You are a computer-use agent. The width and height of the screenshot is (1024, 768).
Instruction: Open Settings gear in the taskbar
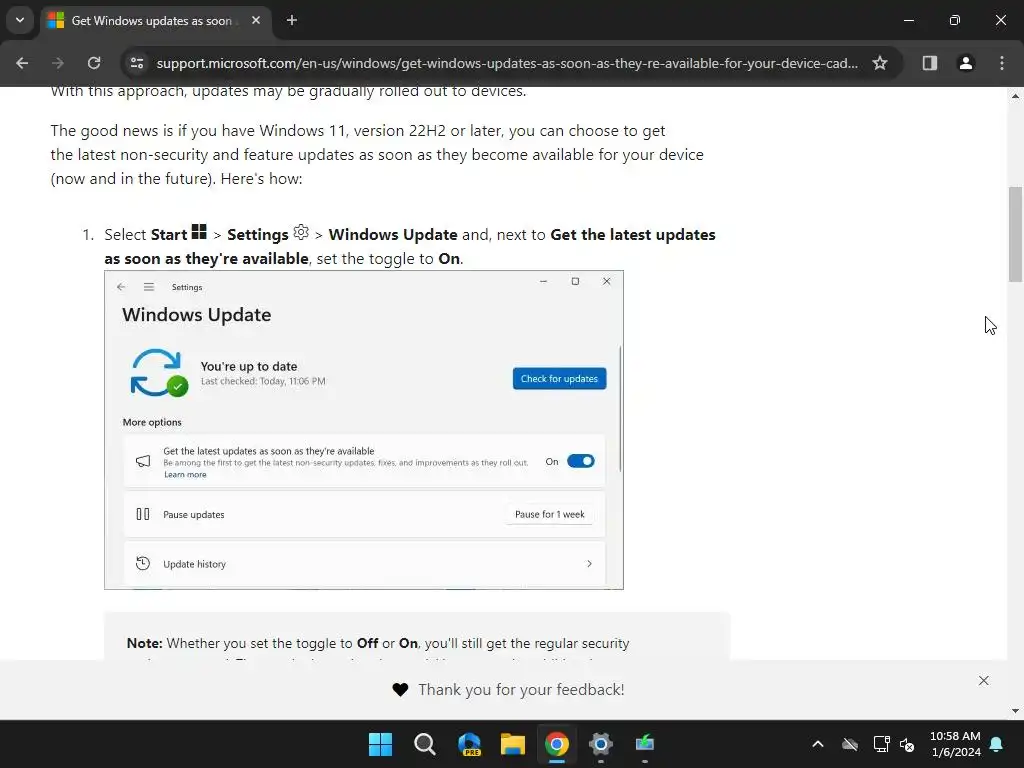[601, 744]
